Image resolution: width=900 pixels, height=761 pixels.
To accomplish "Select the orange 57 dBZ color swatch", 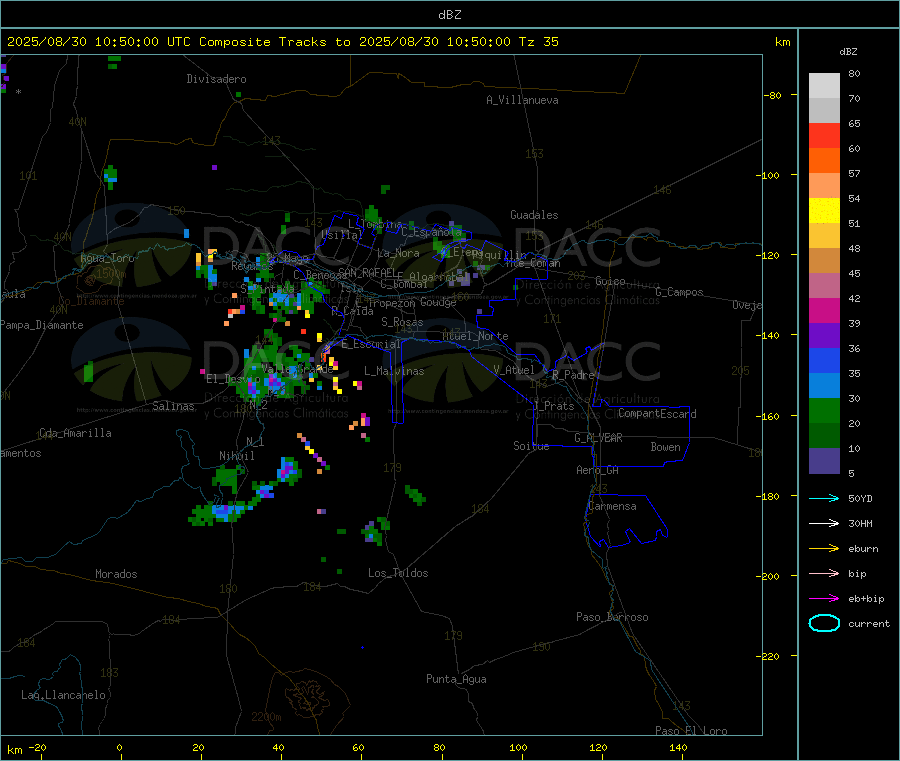I will pos(824,161).
